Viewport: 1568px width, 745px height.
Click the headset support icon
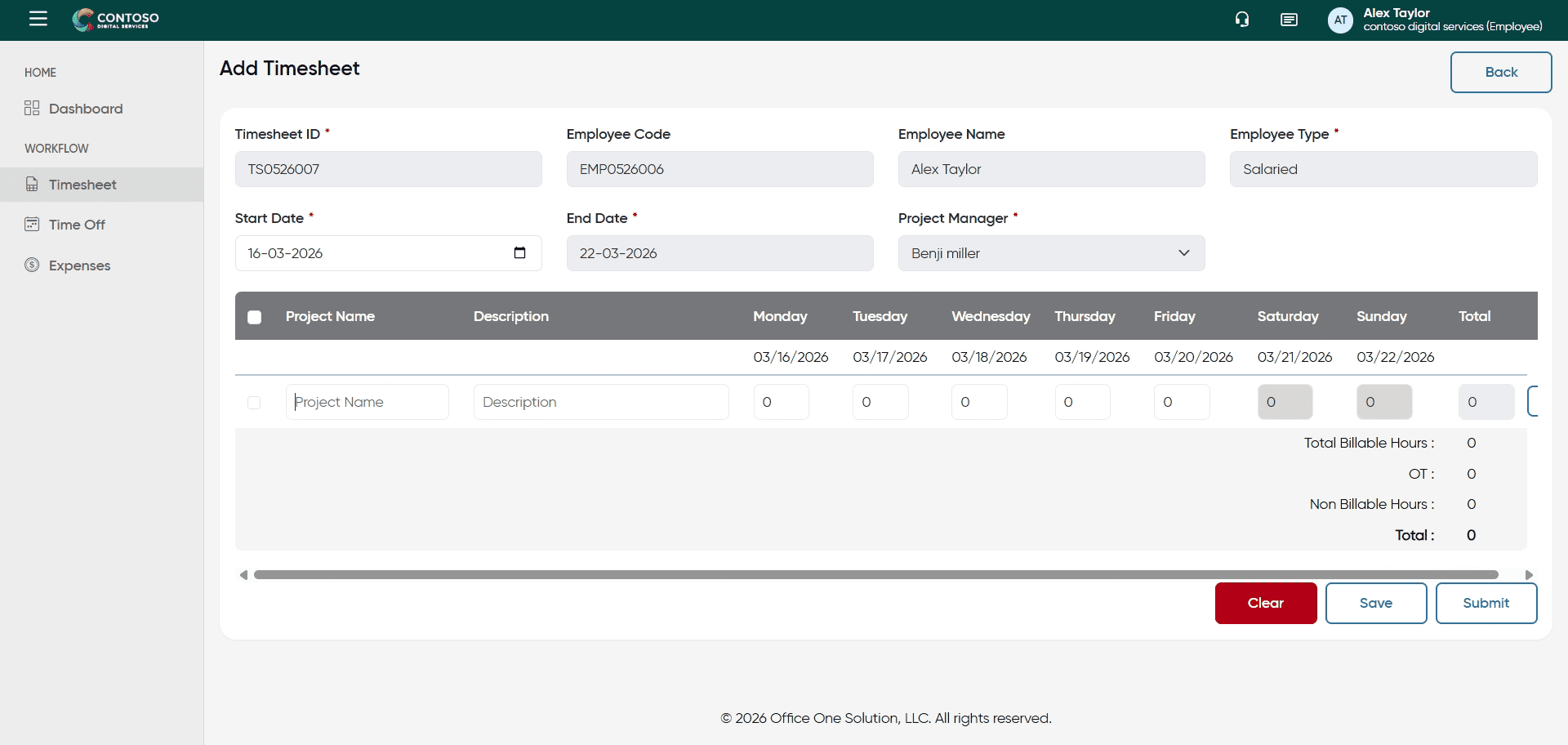click(1242, 20)
